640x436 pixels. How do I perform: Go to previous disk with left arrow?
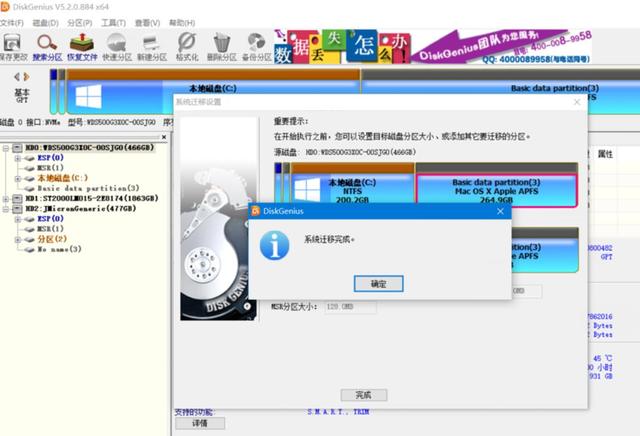tap(17, 76)
